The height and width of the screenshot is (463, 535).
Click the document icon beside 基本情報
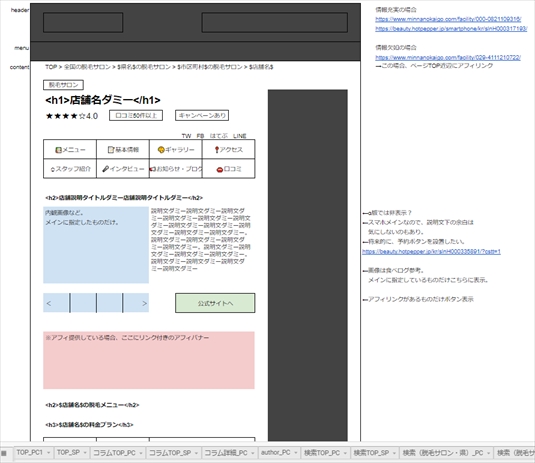[x=111, y=150]
